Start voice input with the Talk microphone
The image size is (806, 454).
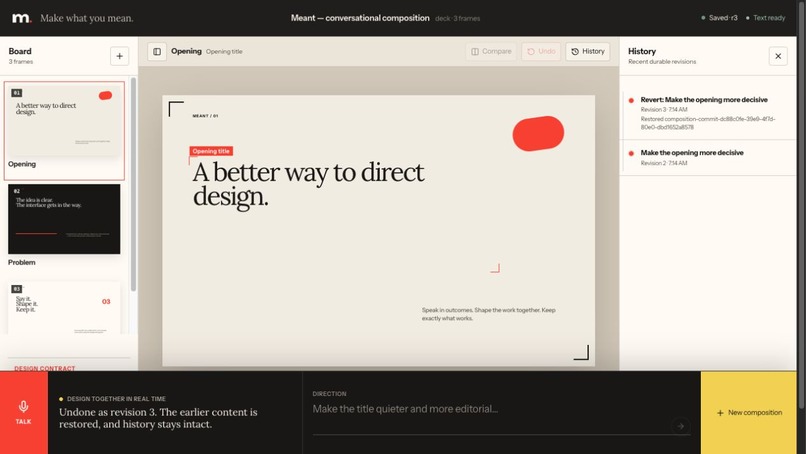coord(24,412)
